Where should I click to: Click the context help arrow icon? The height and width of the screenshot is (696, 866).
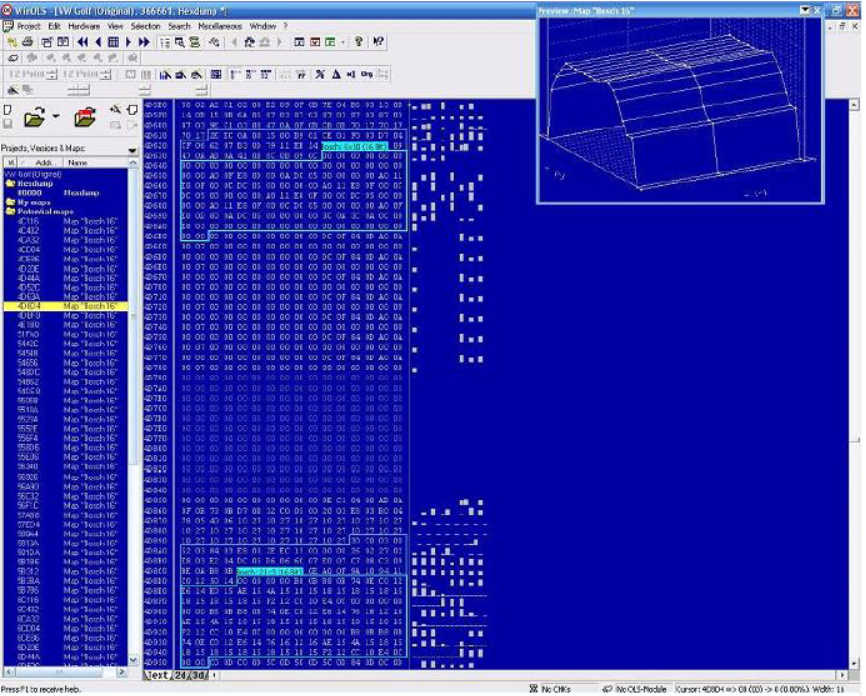pyautogui.click(x=378, y=42)
